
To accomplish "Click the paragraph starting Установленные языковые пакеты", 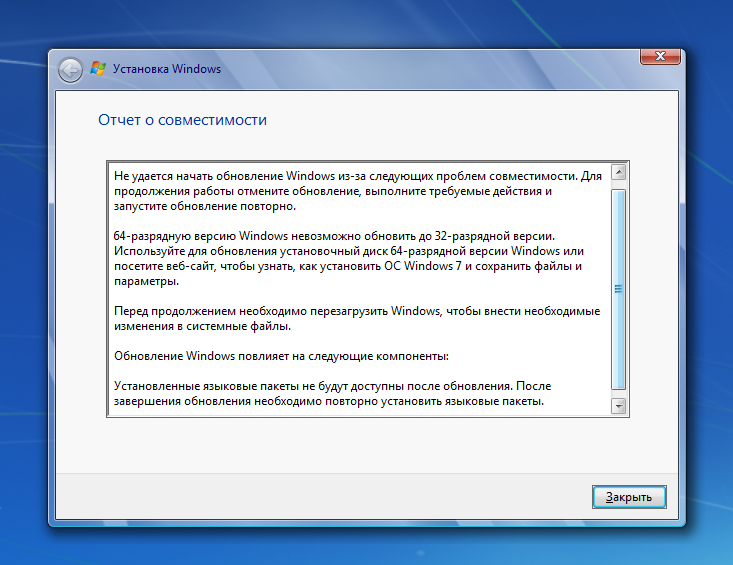I will pos(332,393).
